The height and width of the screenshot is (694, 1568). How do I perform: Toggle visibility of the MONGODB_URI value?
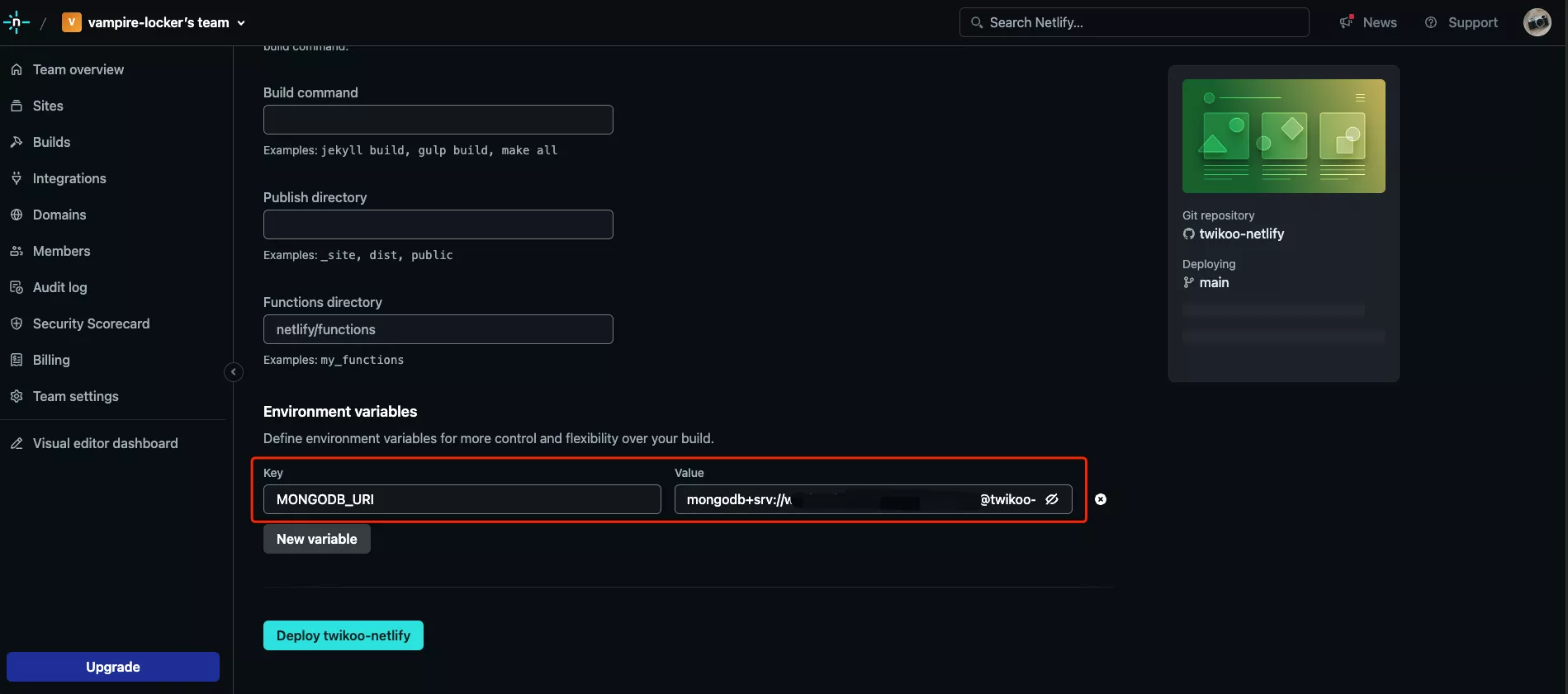pyautogui.click(x=1052, y=499)
